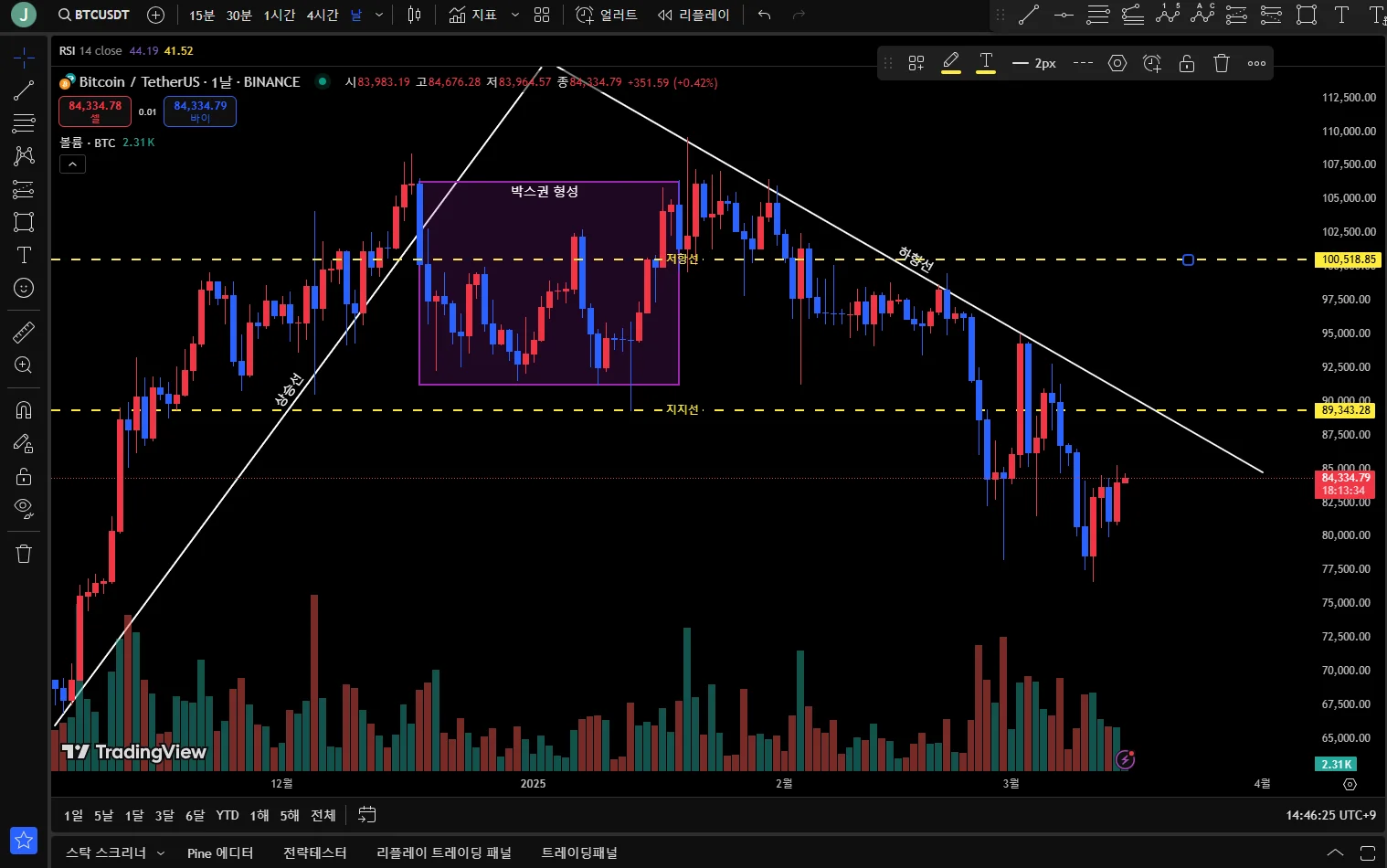Open the candlestick chart type selector
The width and height of the screenshot is (1387, 868).
click(414, 15)
